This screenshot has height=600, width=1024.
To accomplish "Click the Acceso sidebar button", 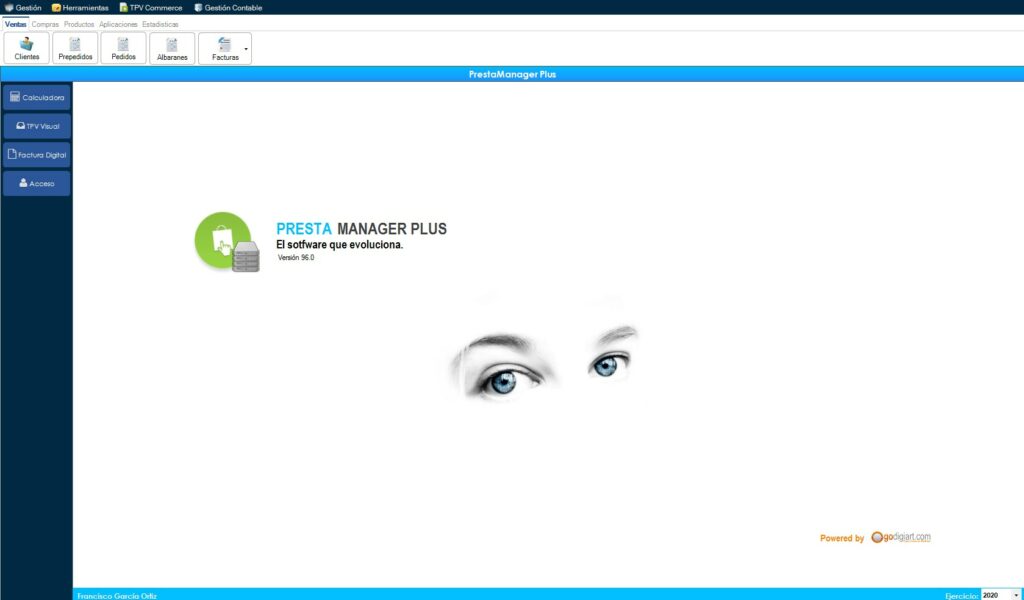I will pyautogui.click(x=37, y=183).
